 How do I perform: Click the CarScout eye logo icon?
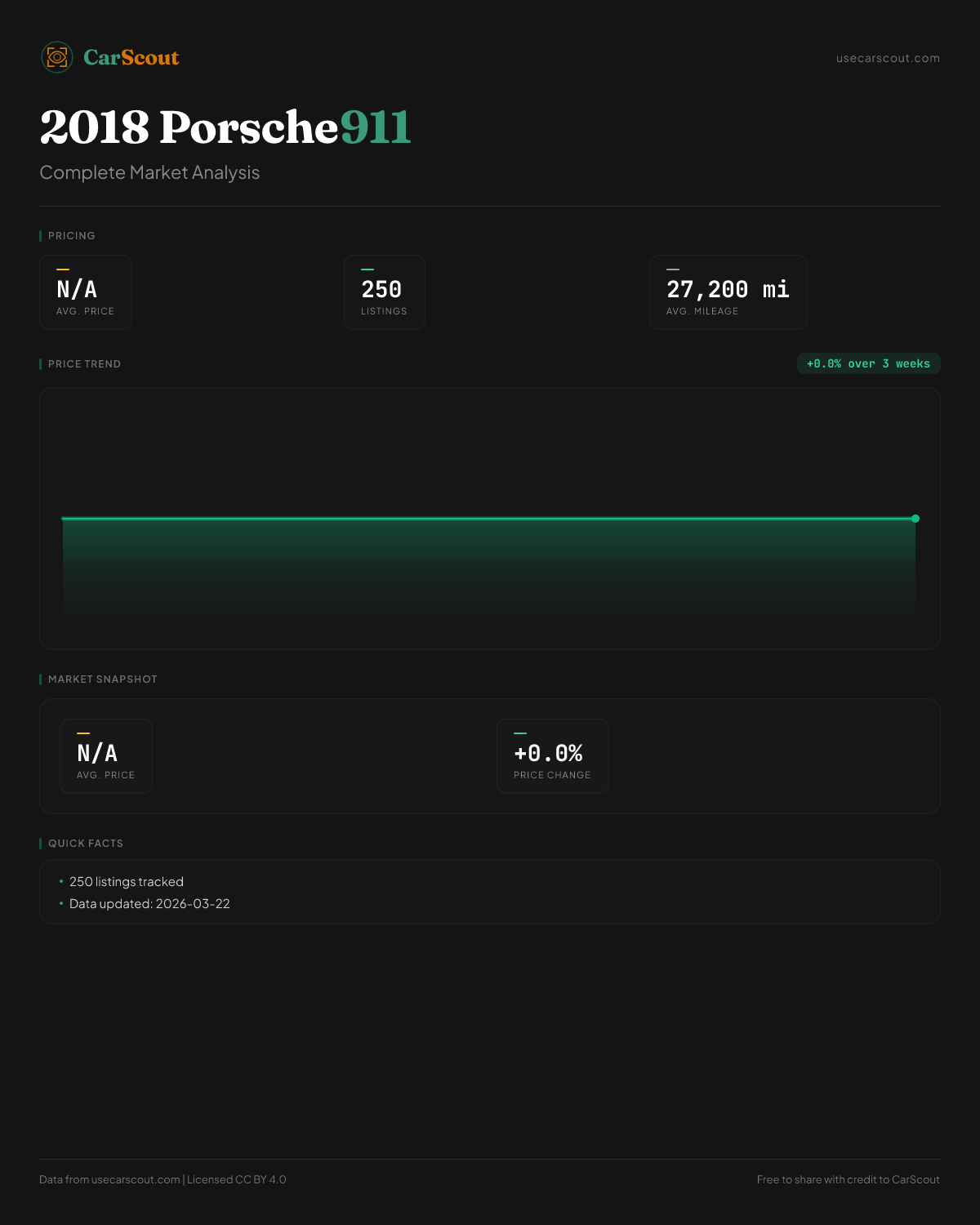[x=57, y=57]
